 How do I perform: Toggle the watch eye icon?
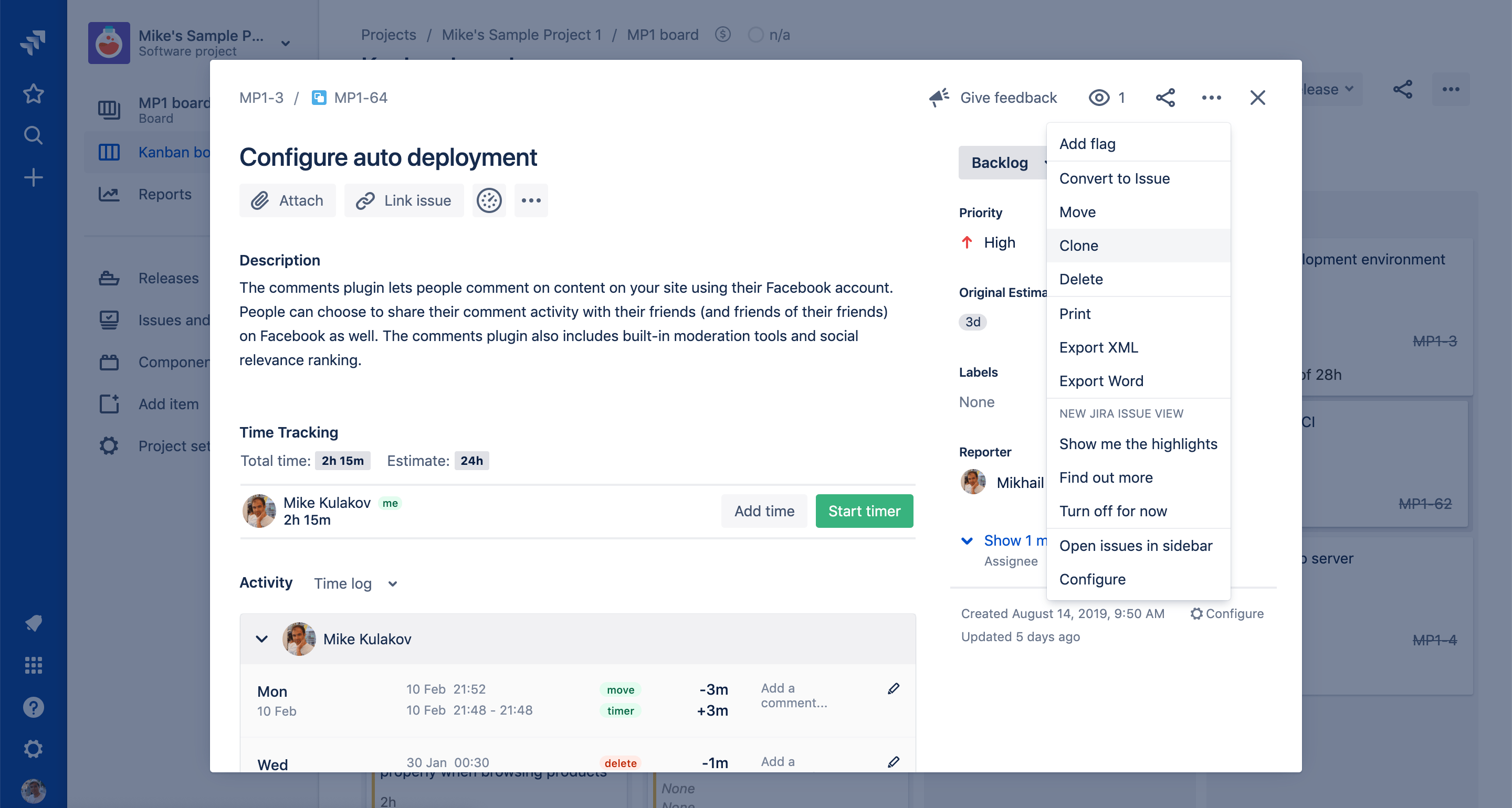tap(1099, 98)
